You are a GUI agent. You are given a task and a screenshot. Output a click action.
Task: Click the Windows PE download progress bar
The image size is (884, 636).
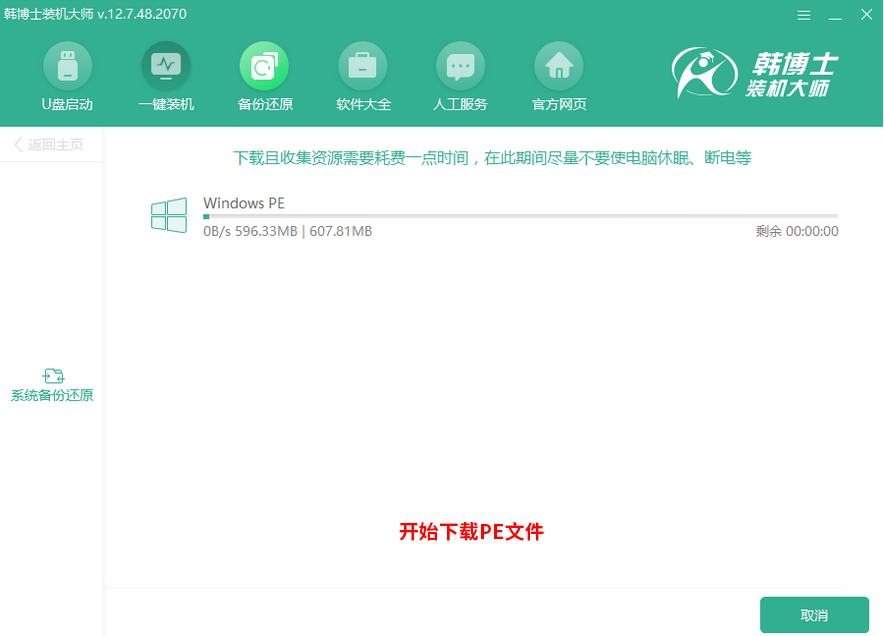tap(520, 218)
